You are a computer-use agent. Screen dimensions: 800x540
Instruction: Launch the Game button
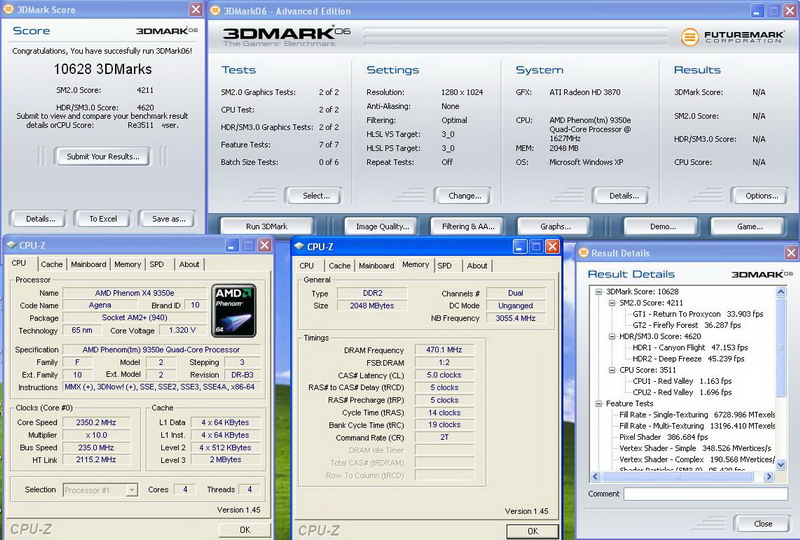point(749,227)
